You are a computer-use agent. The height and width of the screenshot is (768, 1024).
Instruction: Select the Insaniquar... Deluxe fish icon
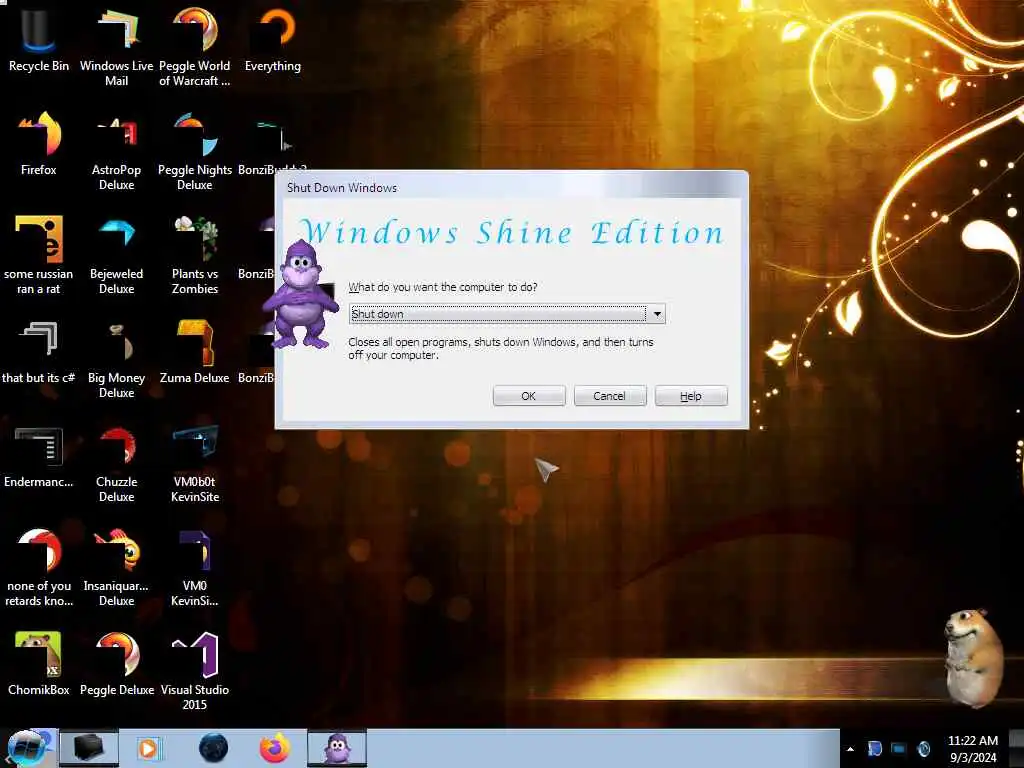click(116, 567)
